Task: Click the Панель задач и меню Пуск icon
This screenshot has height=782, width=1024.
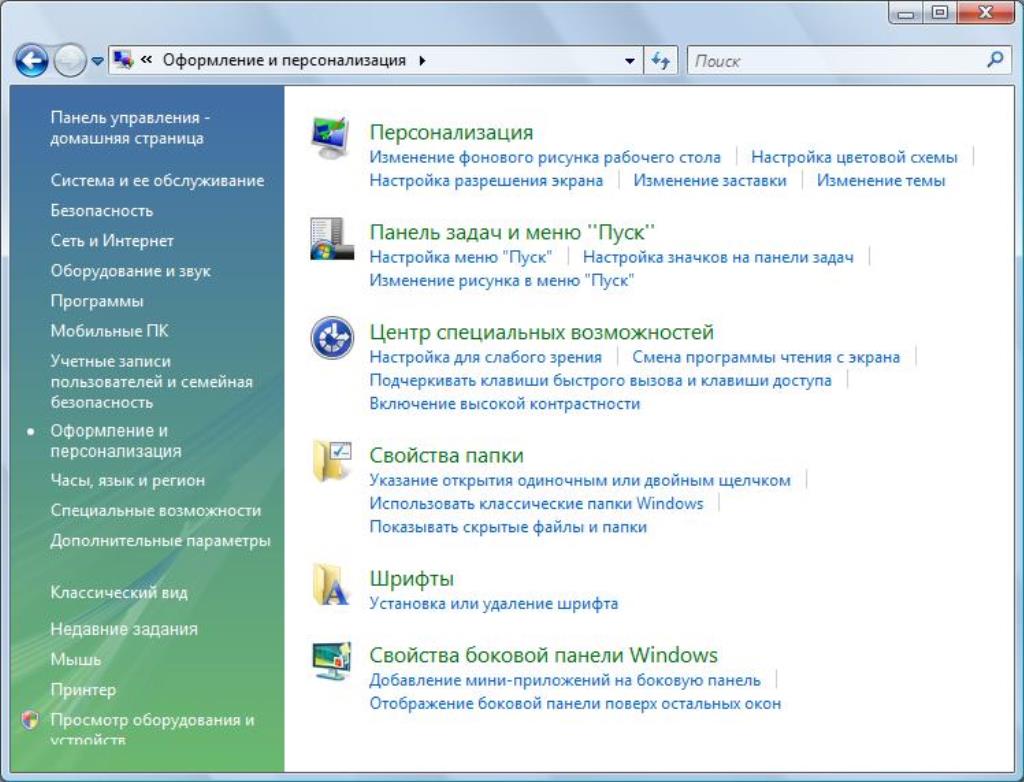Action: click(x=332, y=238)
